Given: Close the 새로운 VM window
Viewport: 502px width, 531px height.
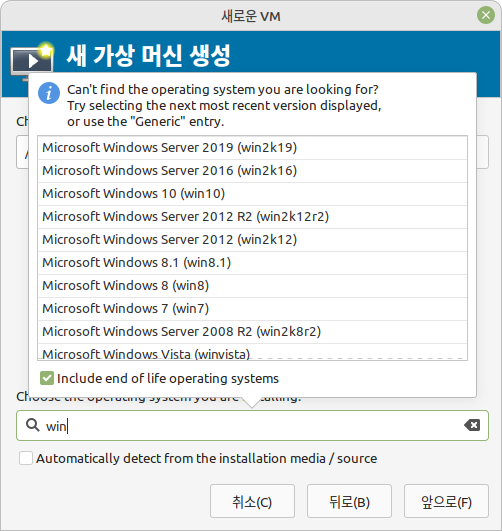Looking at the screenshot, I should [x=486, y=15].
